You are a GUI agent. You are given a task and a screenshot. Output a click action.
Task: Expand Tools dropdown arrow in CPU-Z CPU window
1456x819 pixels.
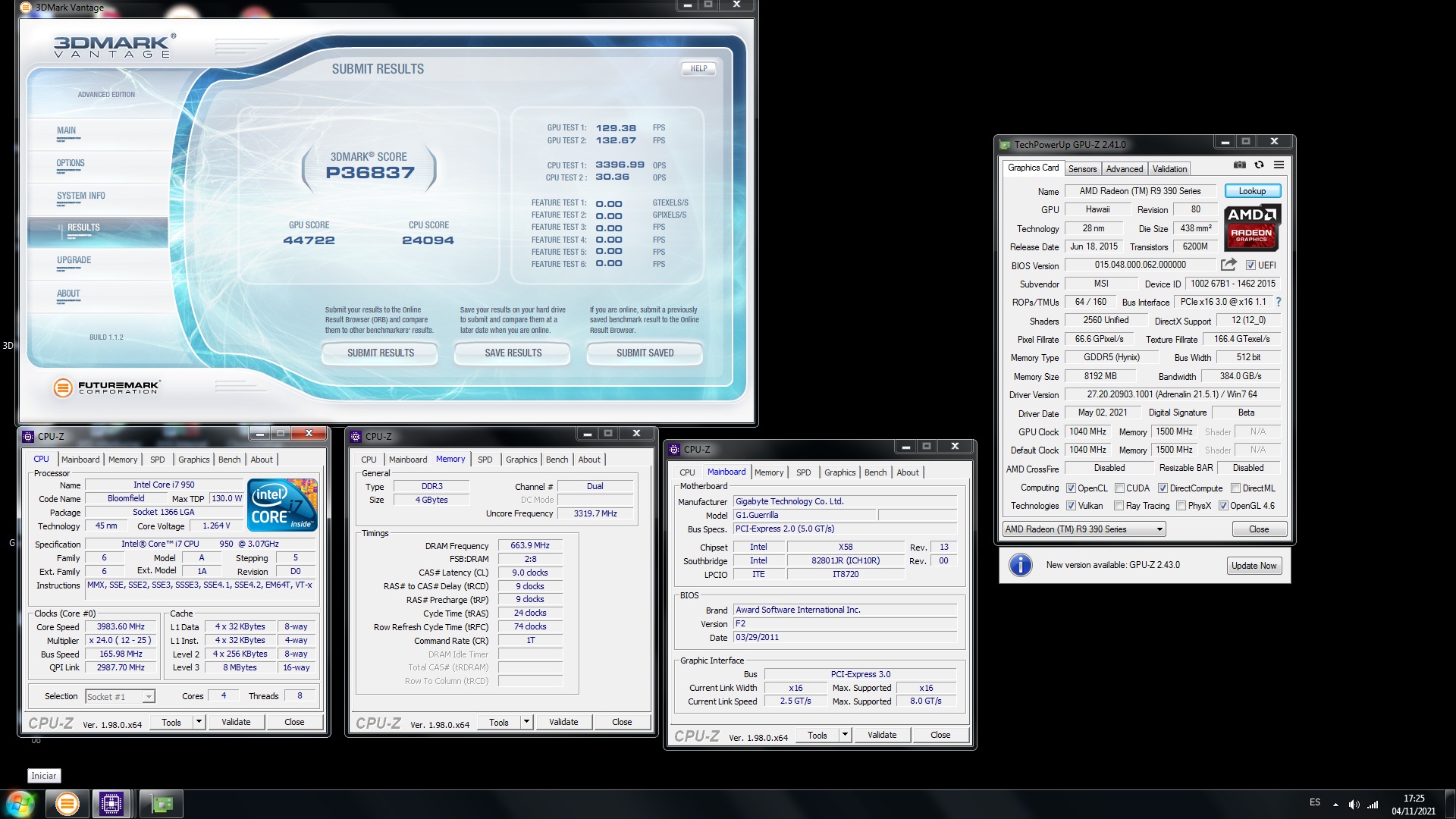[x=199, y=722]
